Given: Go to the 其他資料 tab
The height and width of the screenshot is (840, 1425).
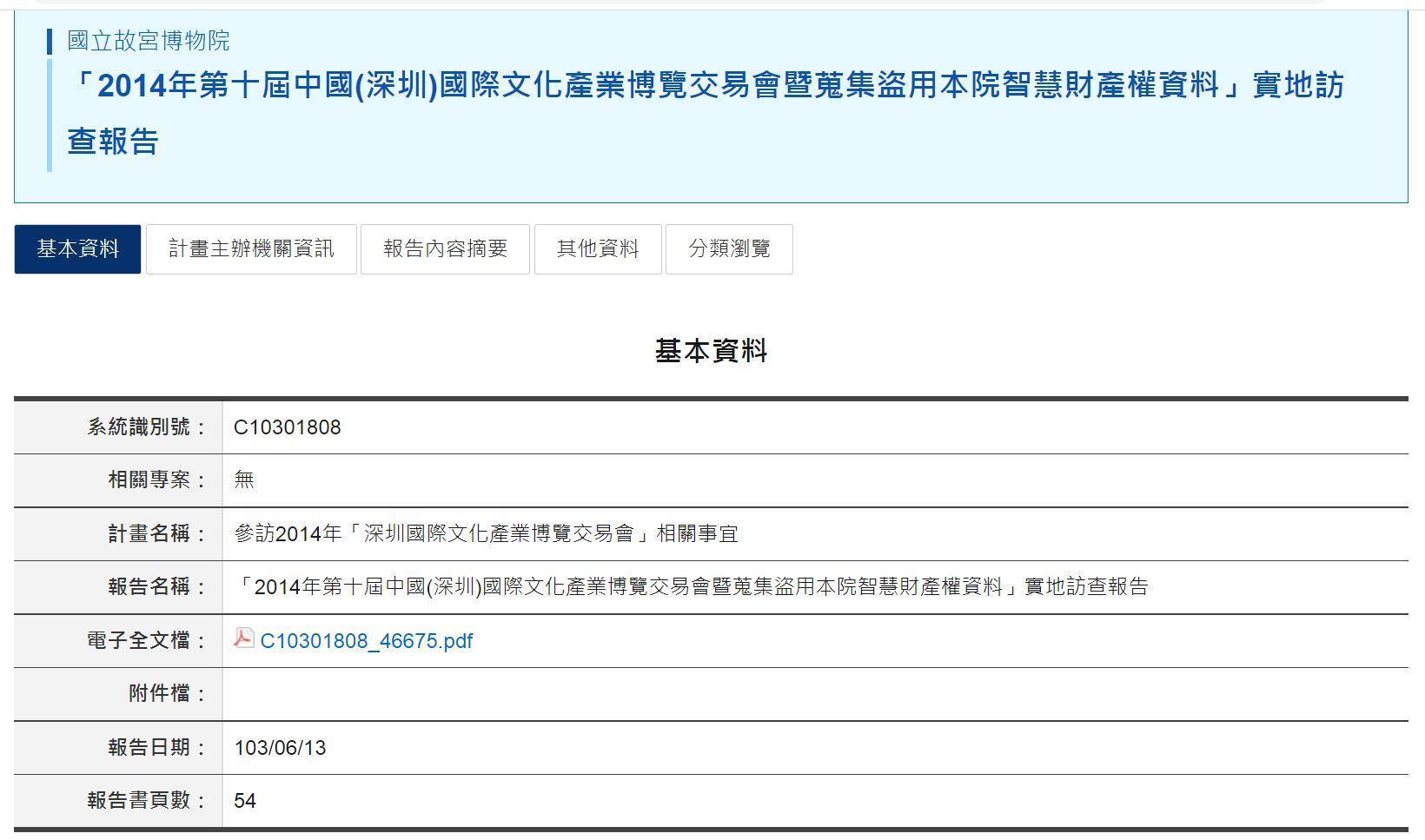Looking at the screenshot, I should pos(598,249).
